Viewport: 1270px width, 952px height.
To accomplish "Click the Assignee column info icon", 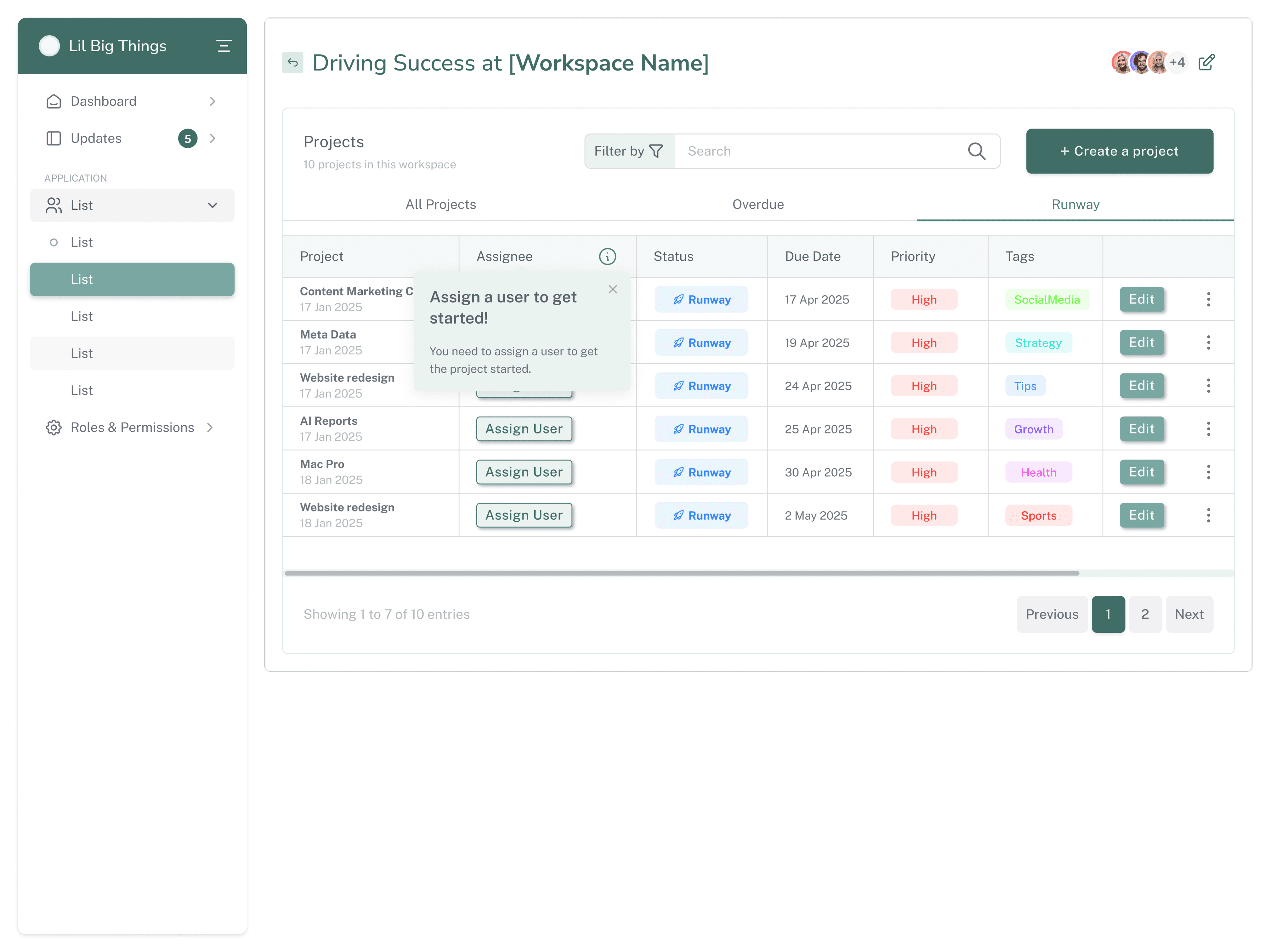I will tap(607, 257).
